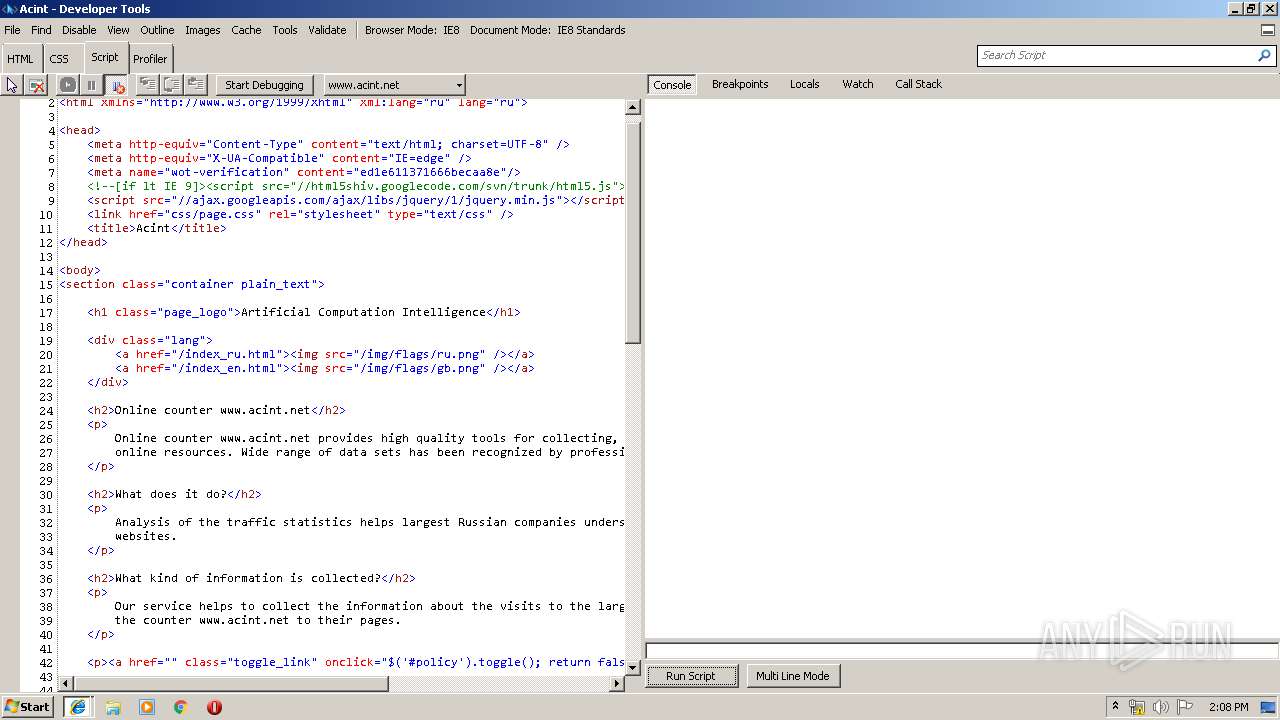Screen dimensions: 1280x720
Task: Select element by click arrow tool
Action: coord(12,85)
